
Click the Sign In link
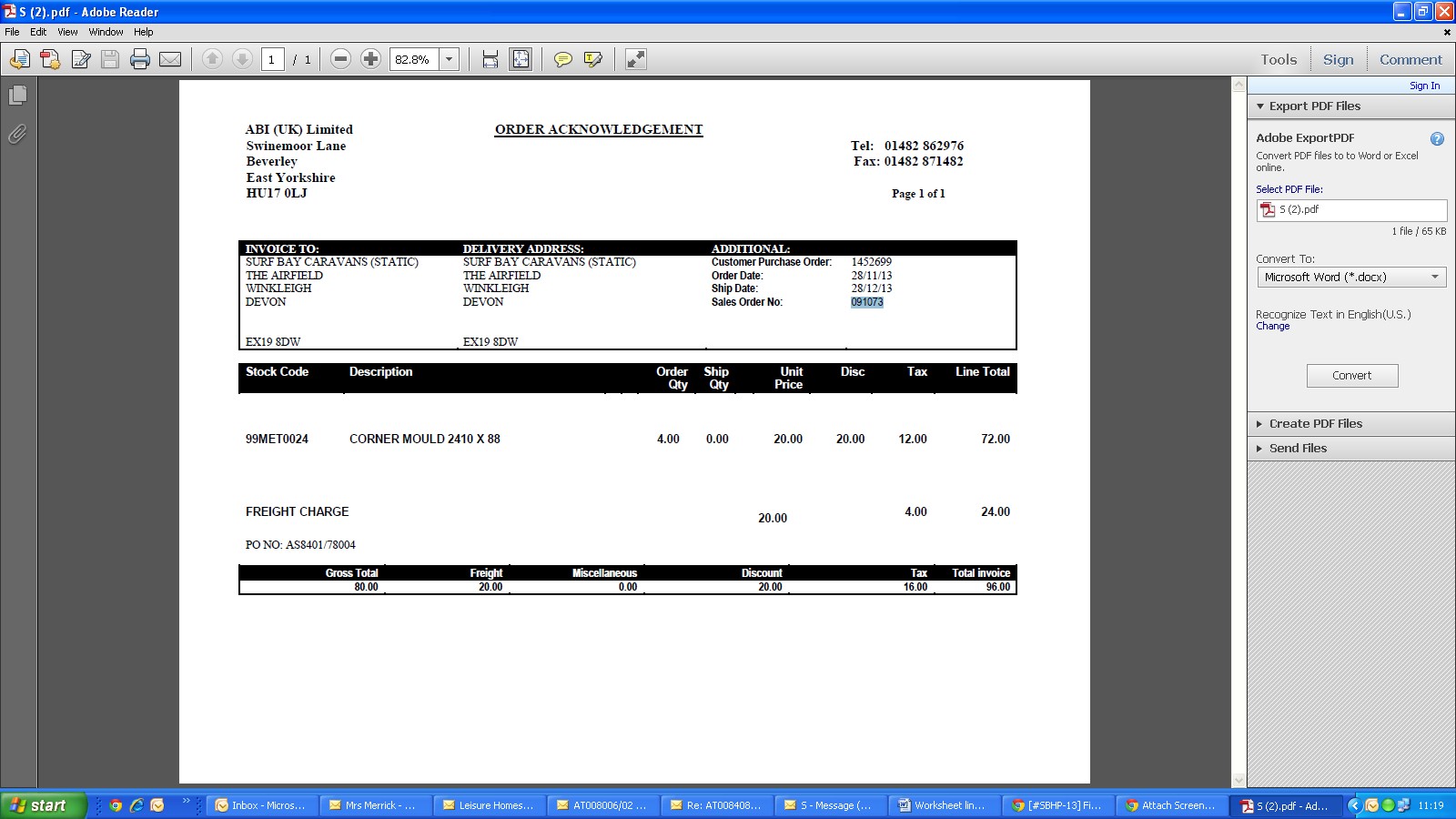pos(1424,86)
